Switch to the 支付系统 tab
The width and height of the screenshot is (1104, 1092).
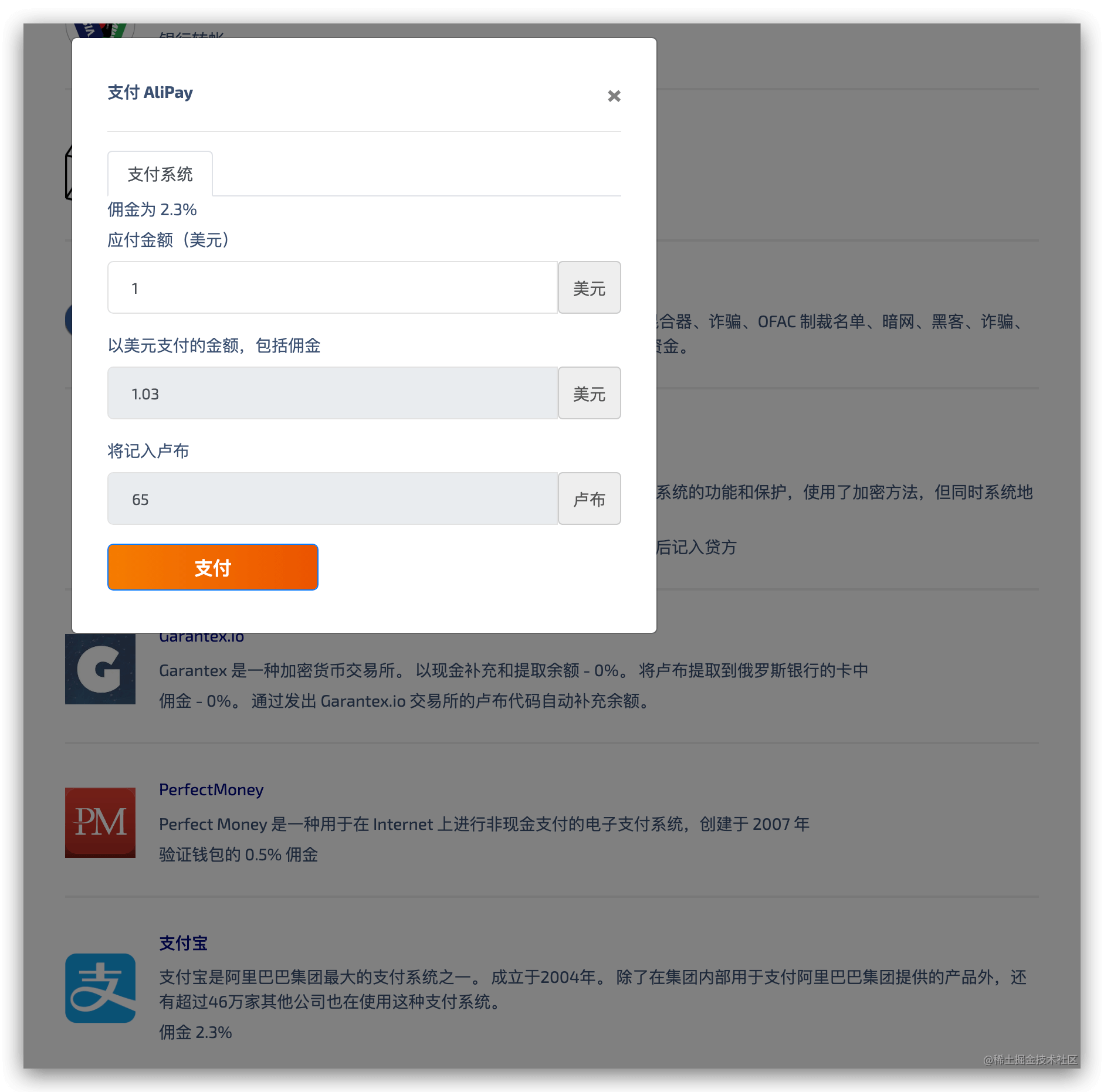click(x=160, y=174)
